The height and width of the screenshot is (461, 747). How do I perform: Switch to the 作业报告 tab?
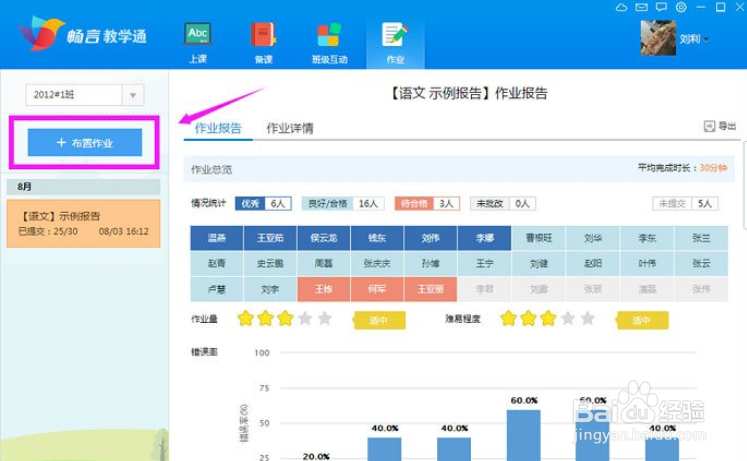pyautogui.click(x=218, y=128)
